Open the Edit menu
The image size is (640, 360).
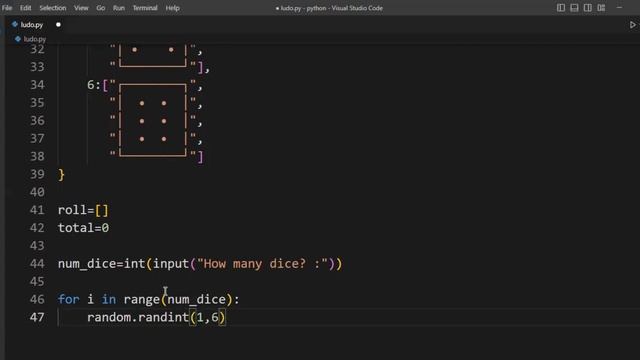coord(25,8)
